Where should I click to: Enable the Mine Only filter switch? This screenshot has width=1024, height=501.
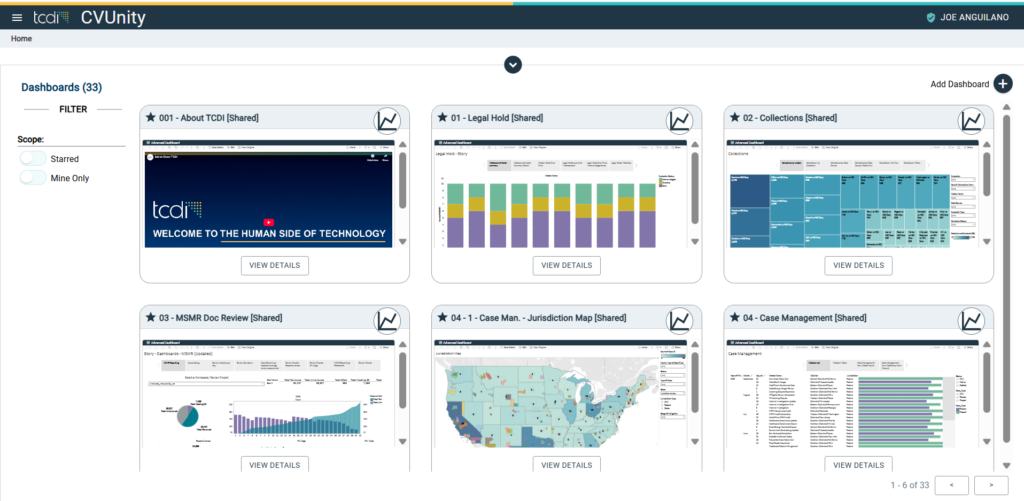point(33,178)
